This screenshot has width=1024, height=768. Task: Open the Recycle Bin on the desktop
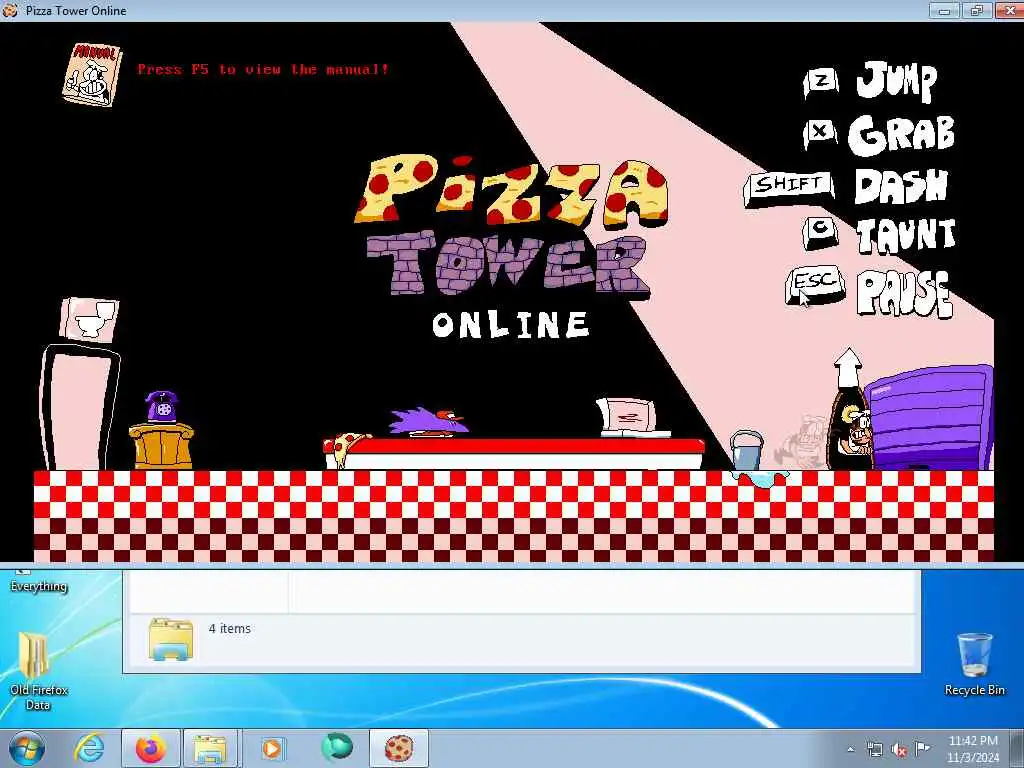974,664
